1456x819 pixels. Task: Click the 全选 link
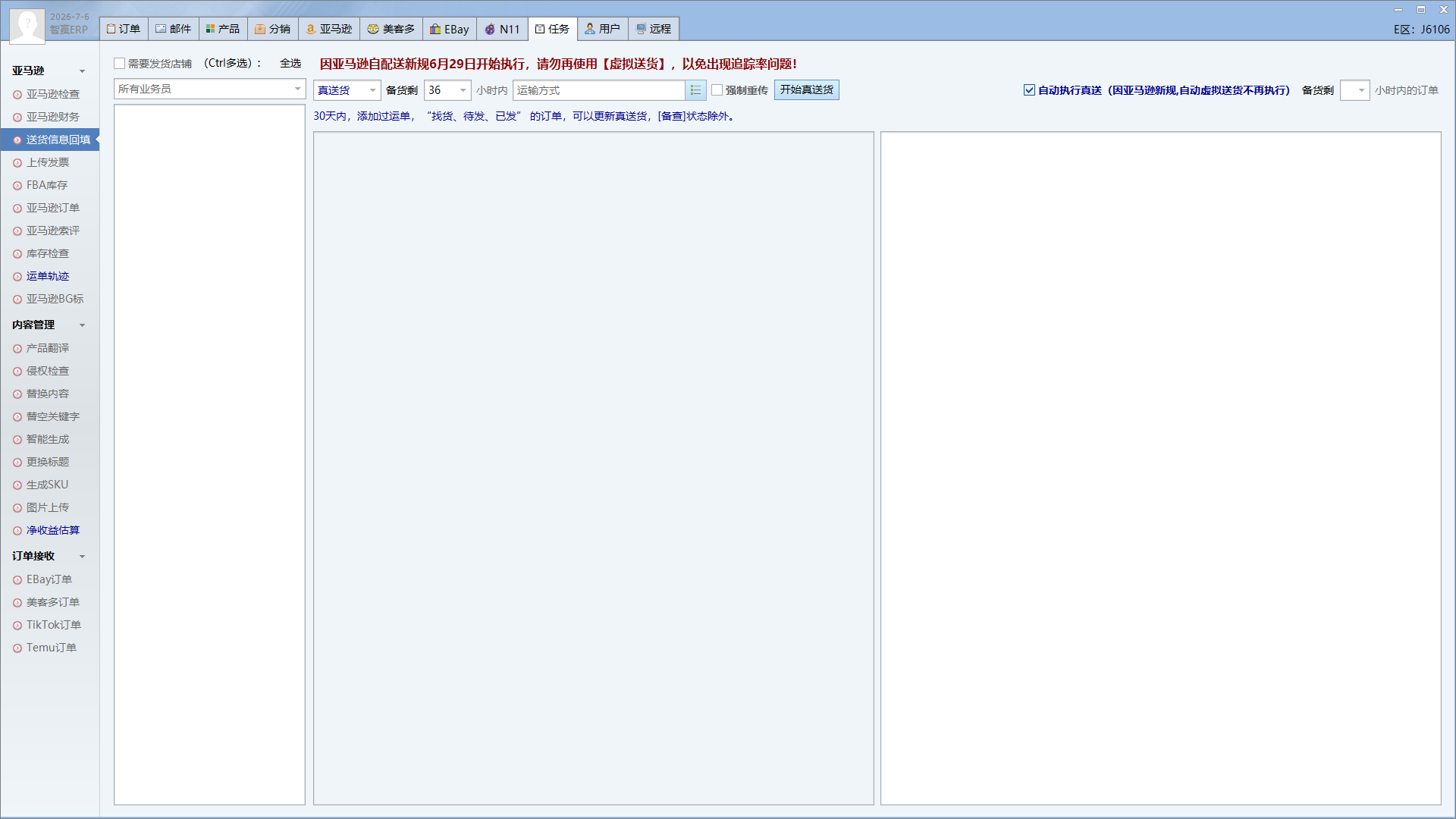[x=290, y=64]
